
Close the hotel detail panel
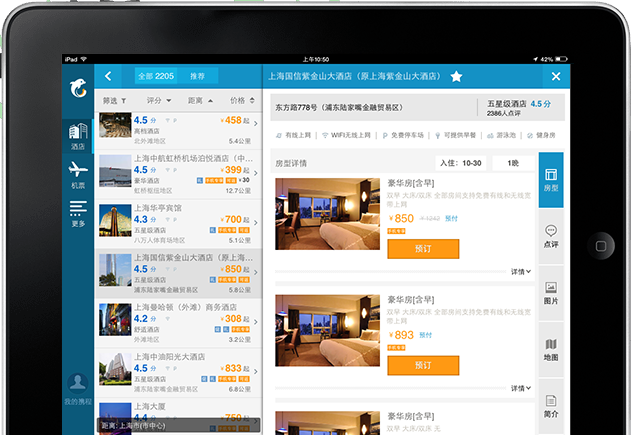[556, 76]
